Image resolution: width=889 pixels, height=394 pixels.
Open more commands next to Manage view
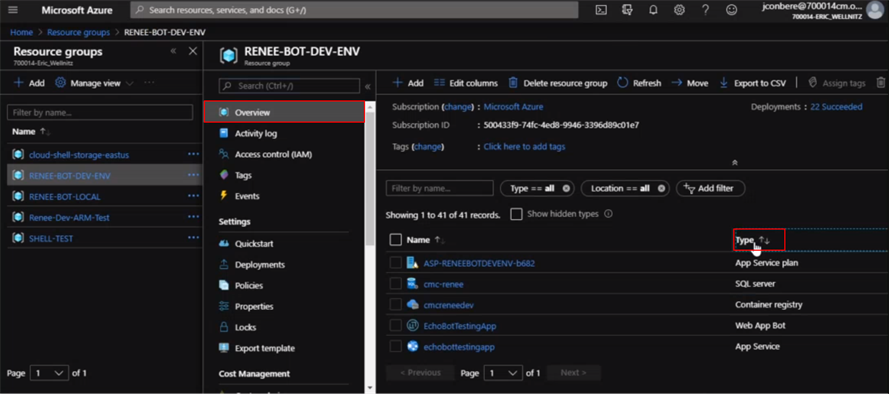149,83
